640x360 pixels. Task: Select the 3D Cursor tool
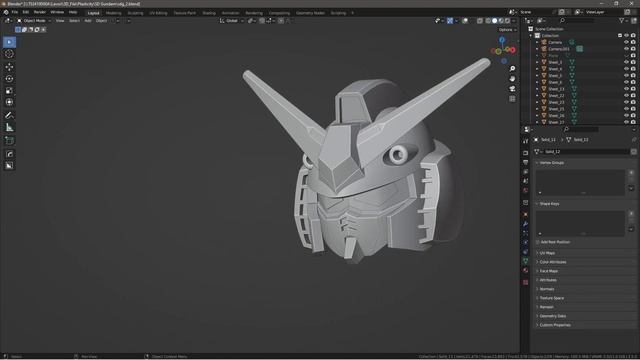point(9,54)
